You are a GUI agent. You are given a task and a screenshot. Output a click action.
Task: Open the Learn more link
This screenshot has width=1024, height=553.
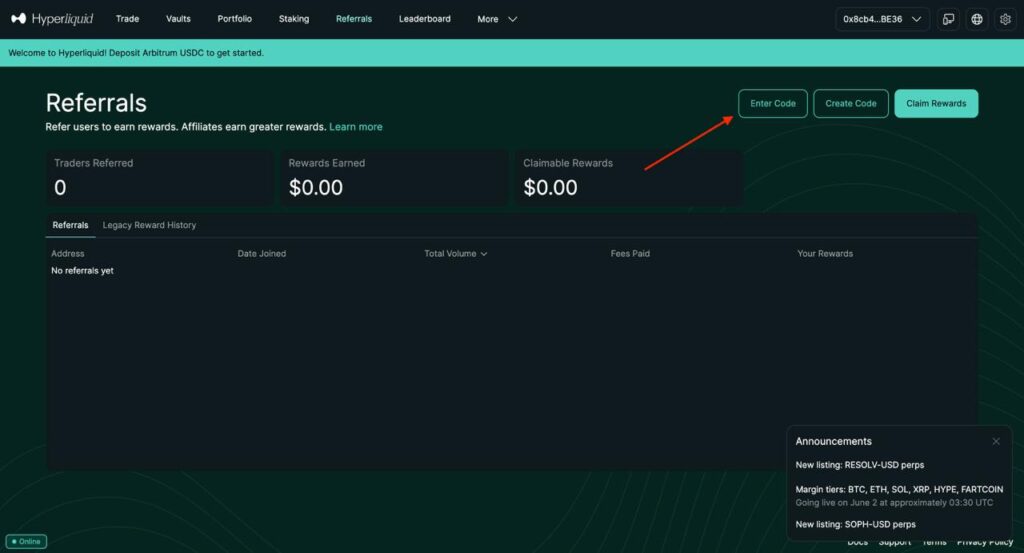[x=356, y=127]
